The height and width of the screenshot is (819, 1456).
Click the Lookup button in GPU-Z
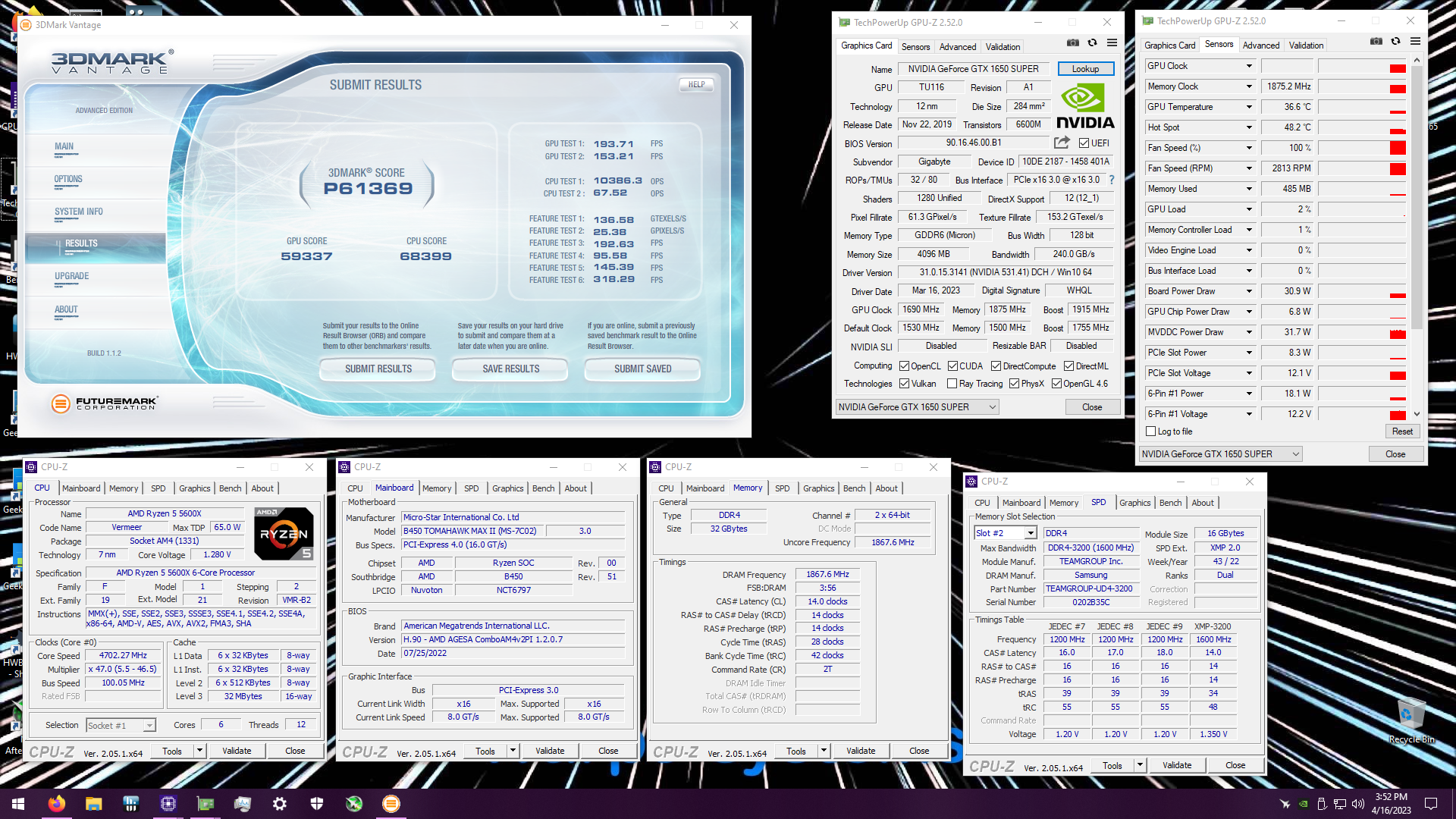pyautogui.click(x=1085, y=69)
